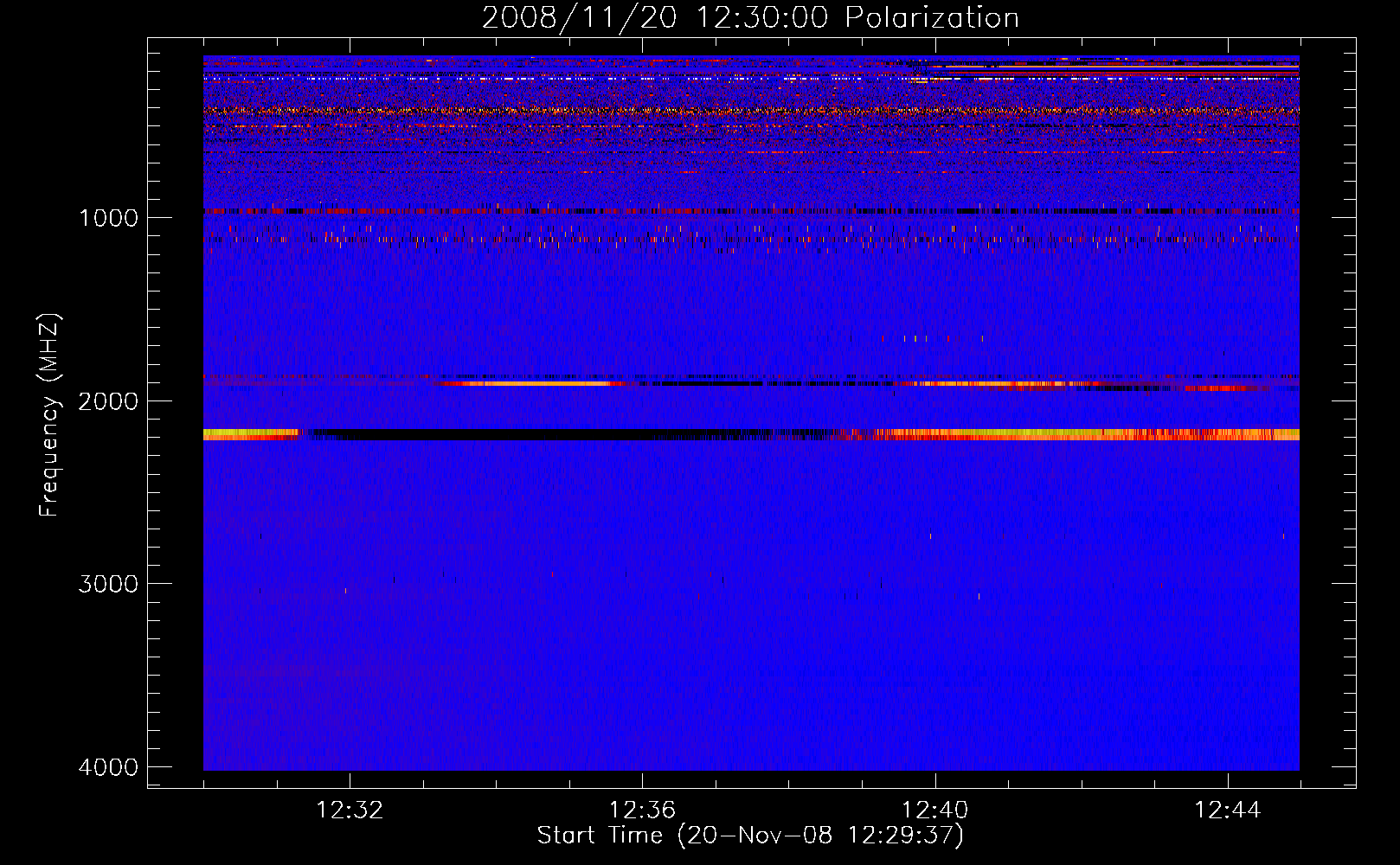Screen dimensions: 1400x865
Task: Click the 12:44 time tick label
Action: tap(1228, 811)
